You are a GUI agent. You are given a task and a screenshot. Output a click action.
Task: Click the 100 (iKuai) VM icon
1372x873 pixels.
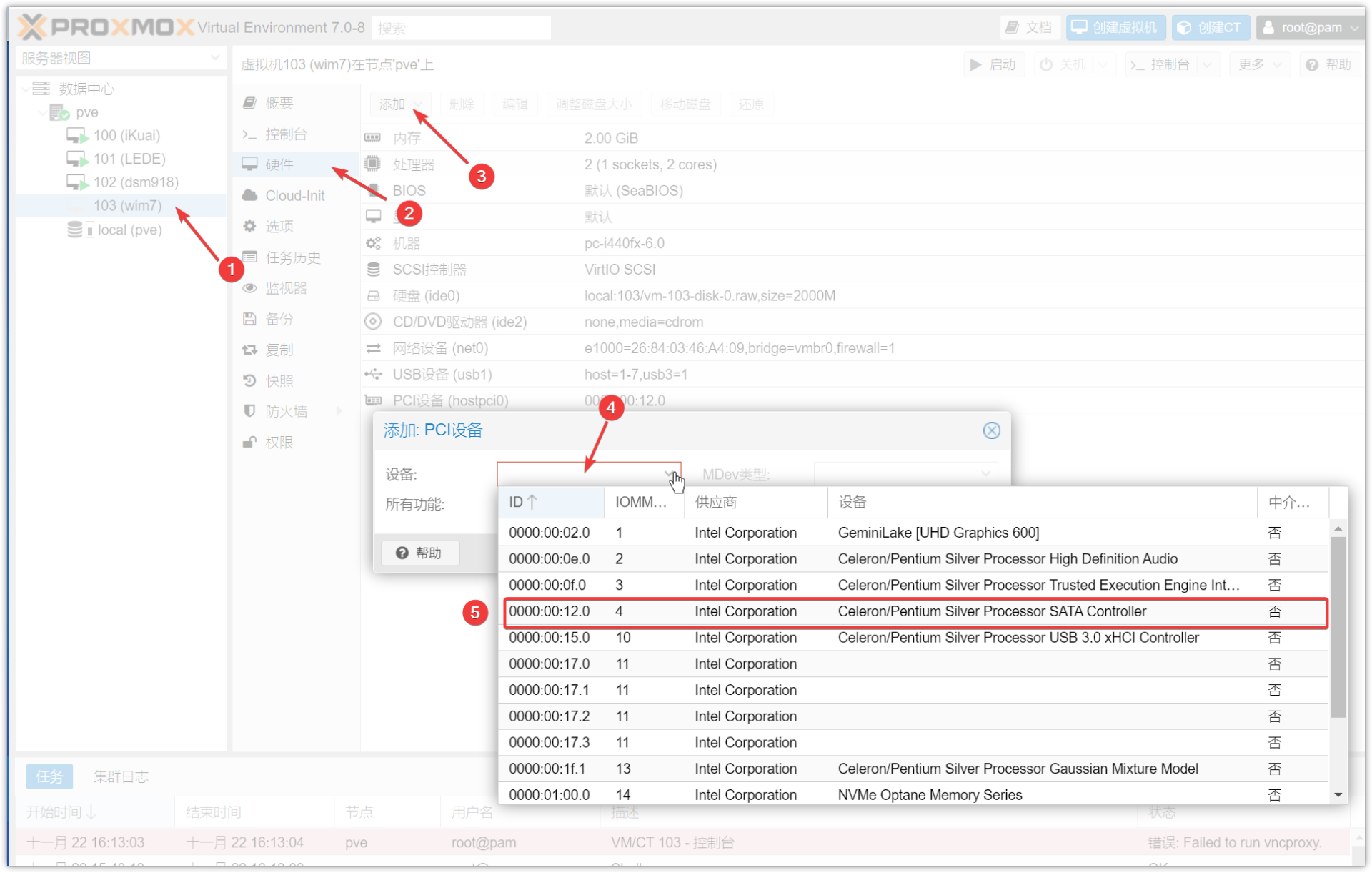[76, 136]
